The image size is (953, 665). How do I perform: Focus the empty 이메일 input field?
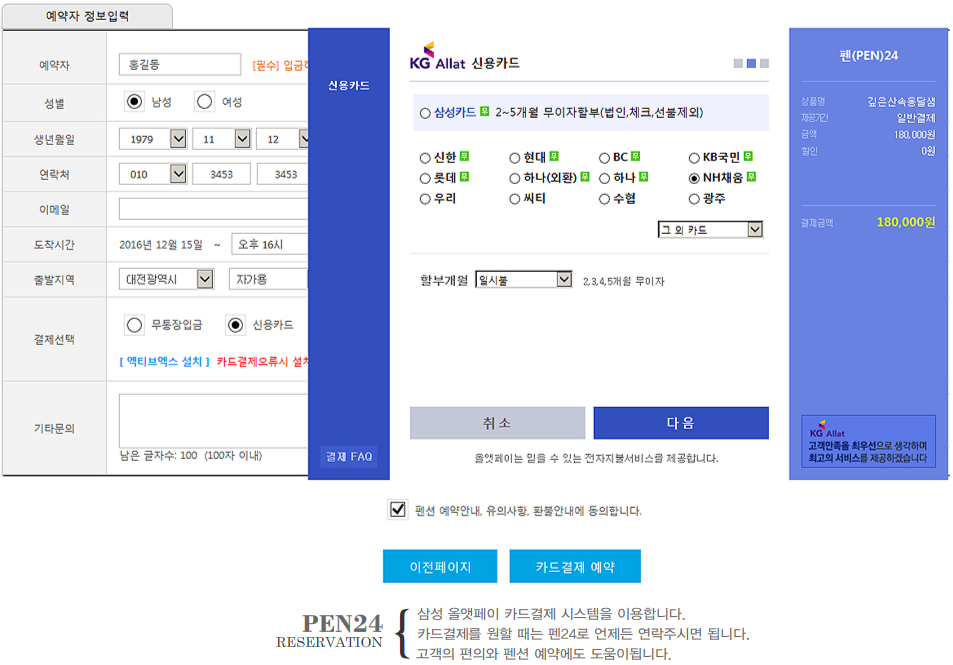(x=213, y=209)
